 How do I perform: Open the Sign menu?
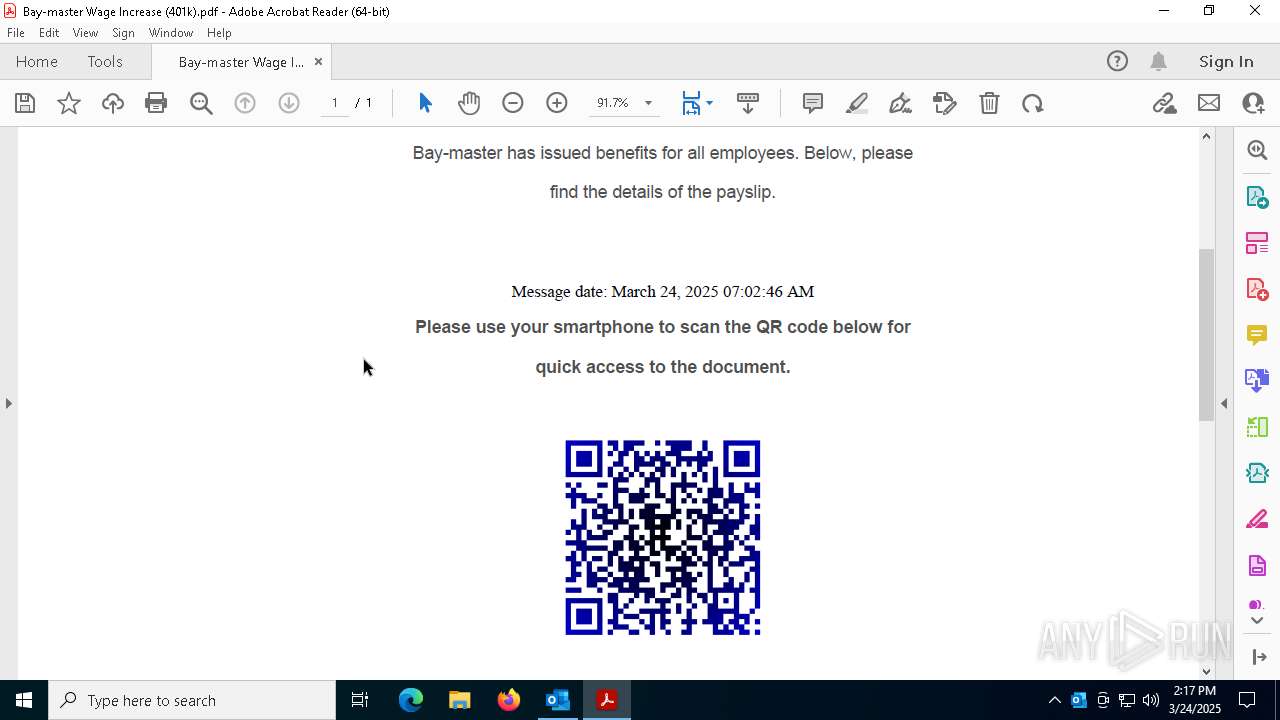tap(123, 33)
